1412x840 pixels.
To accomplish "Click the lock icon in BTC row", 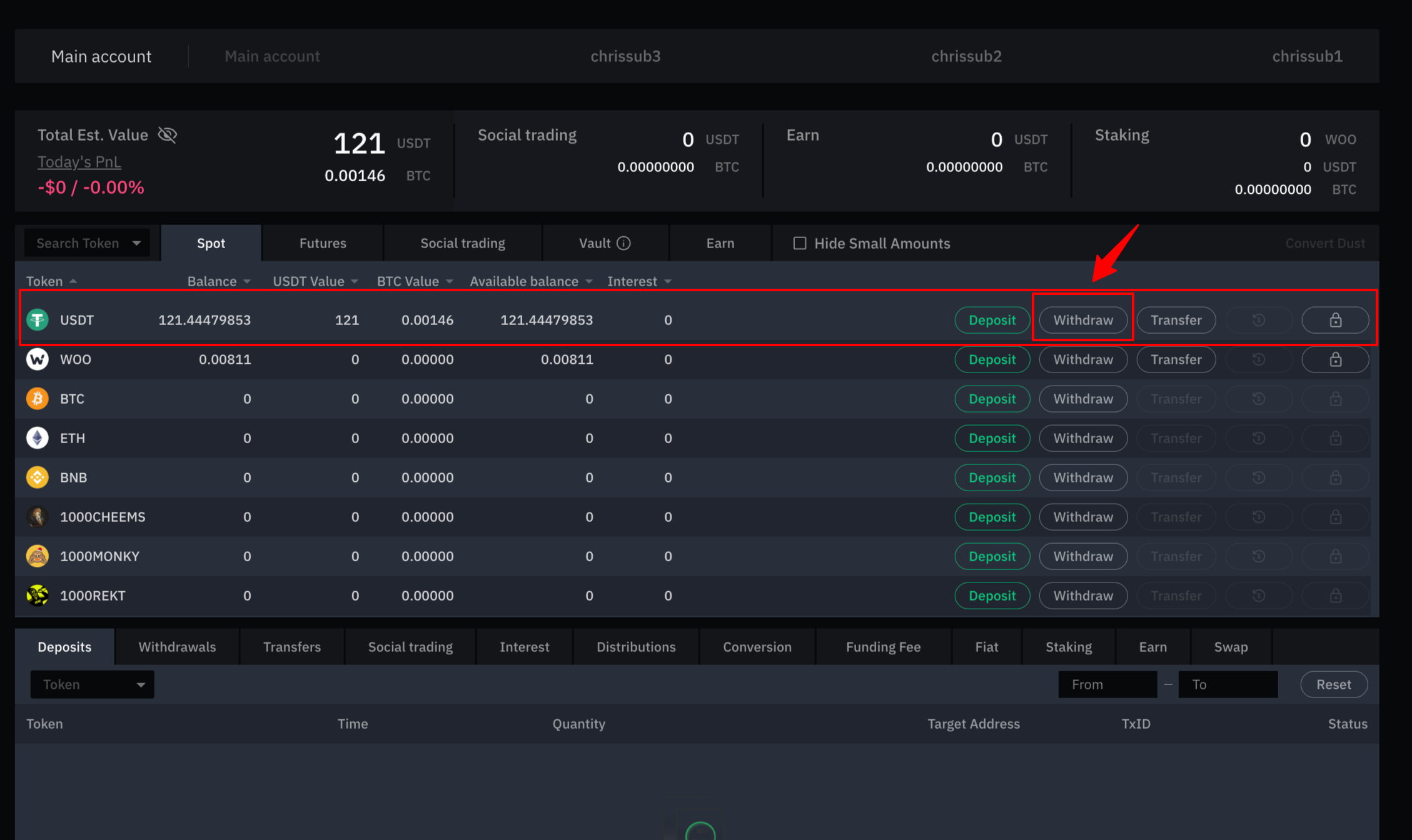I will [1335, 399].
